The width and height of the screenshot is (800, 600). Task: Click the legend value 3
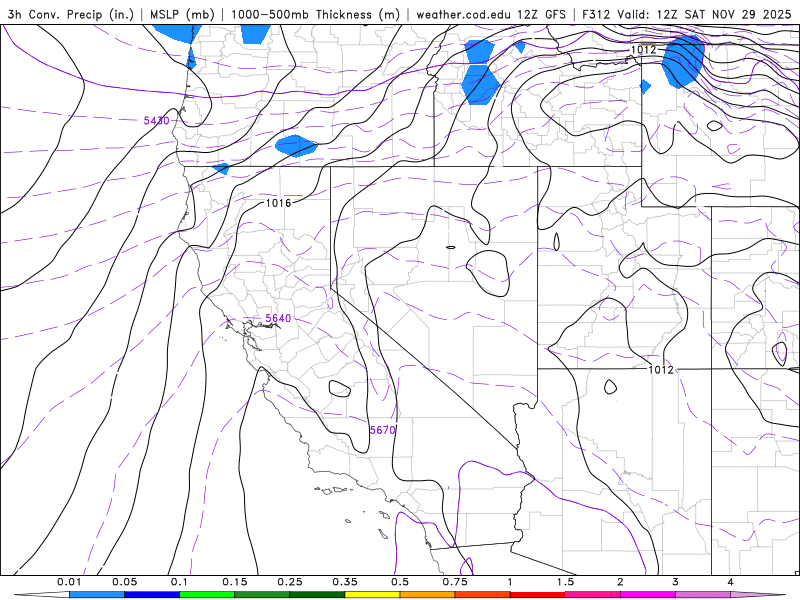(x=676, y=582)
